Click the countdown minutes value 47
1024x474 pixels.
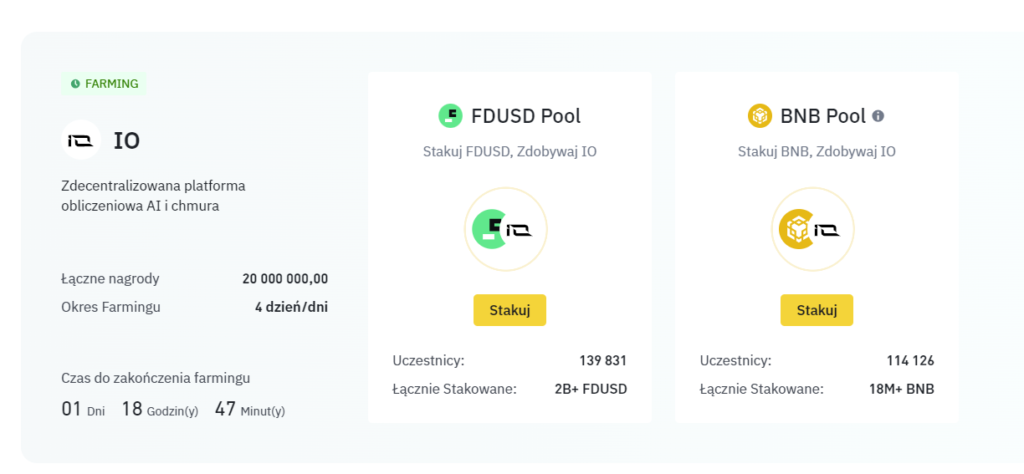(225, 409)
